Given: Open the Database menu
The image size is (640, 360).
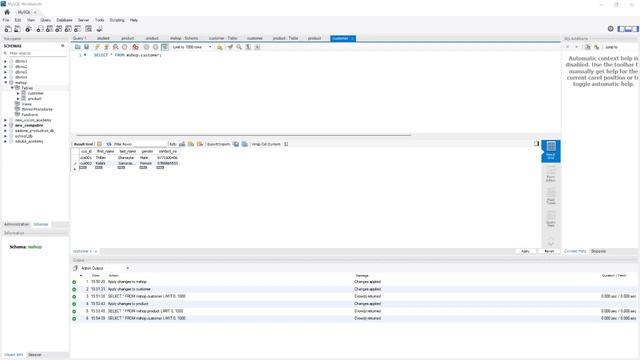Looking at the screenshot, I should (64, 20).
